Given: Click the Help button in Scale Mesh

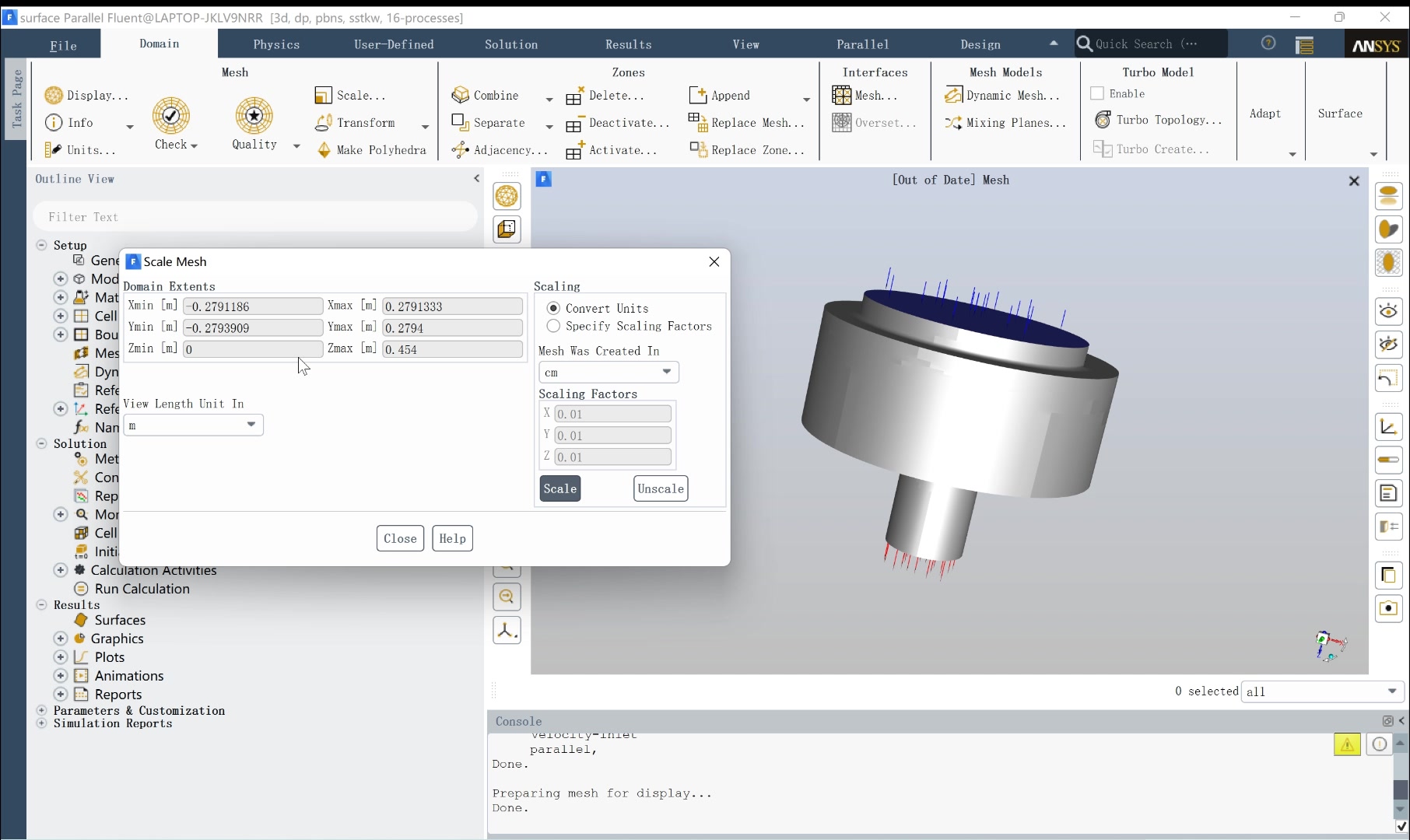Looking at the screenshot, I should 452,538.
